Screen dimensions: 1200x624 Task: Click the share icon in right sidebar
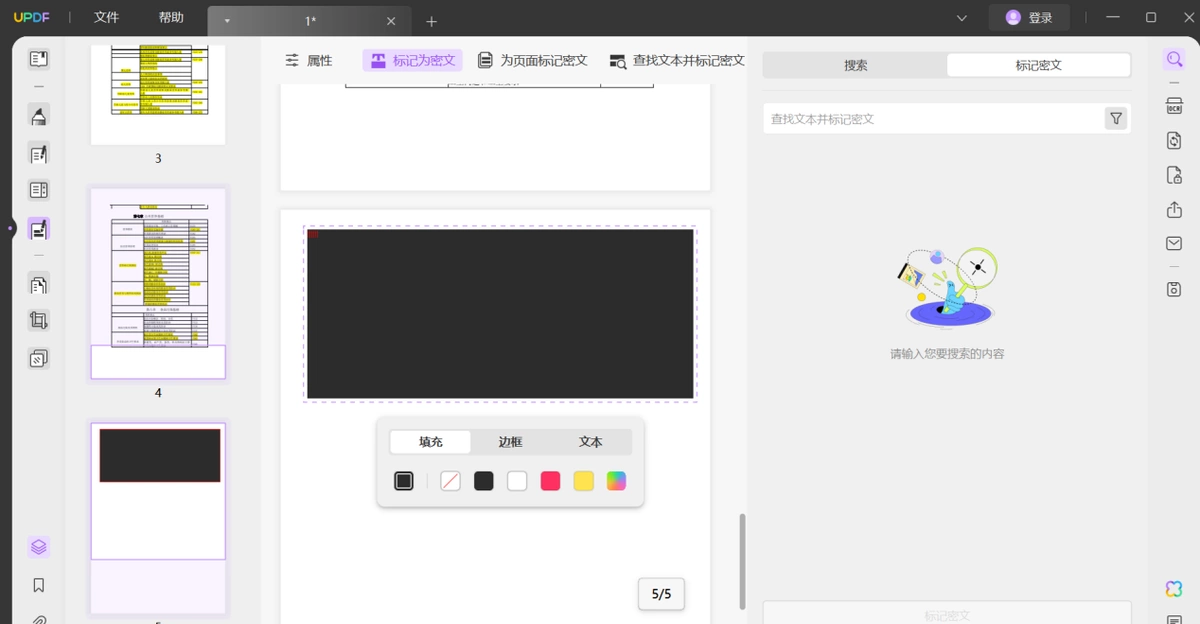1174,209
